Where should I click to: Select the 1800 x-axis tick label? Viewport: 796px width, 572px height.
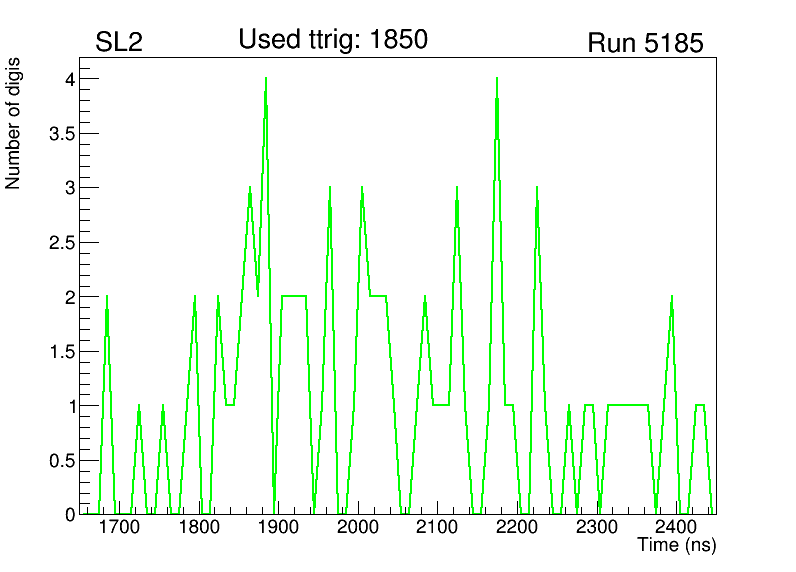click(199, 528)
